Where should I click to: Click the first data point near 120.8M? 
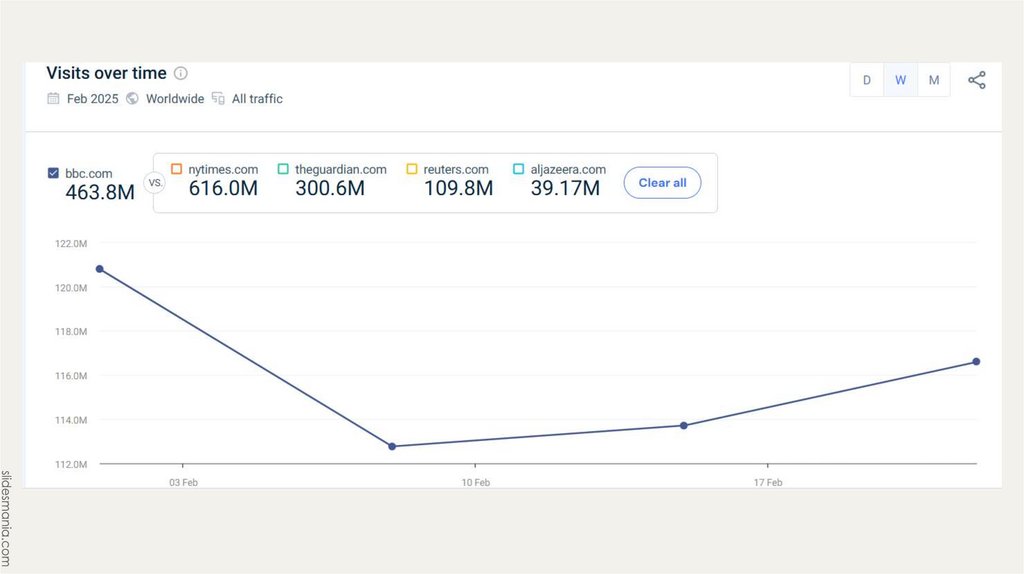pos(99,269)
